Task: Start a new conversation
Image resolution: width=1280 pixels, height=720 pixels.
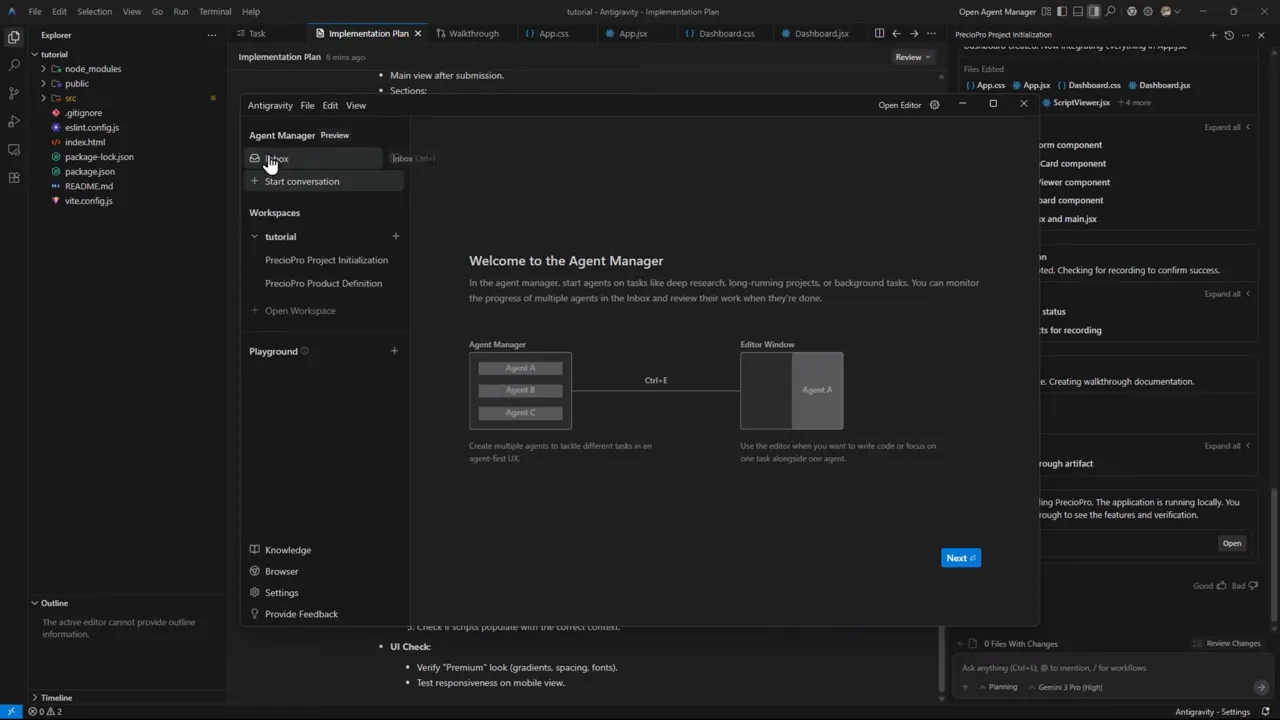Action: (x=302, y=181)
